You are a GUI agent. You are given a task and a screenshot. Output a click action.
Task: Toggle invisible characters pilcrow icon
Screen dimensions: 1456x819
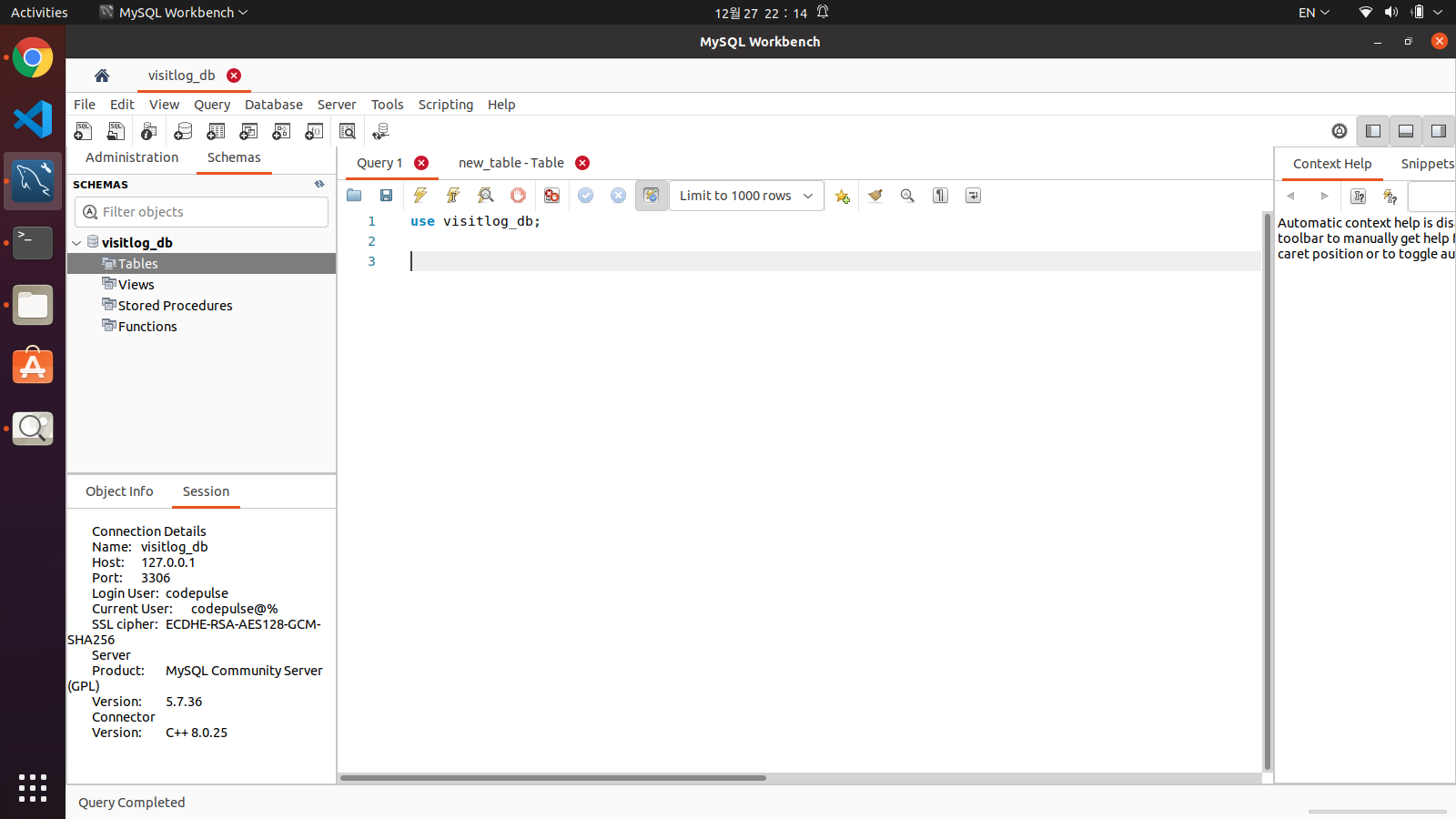click(x=941, y=196)
